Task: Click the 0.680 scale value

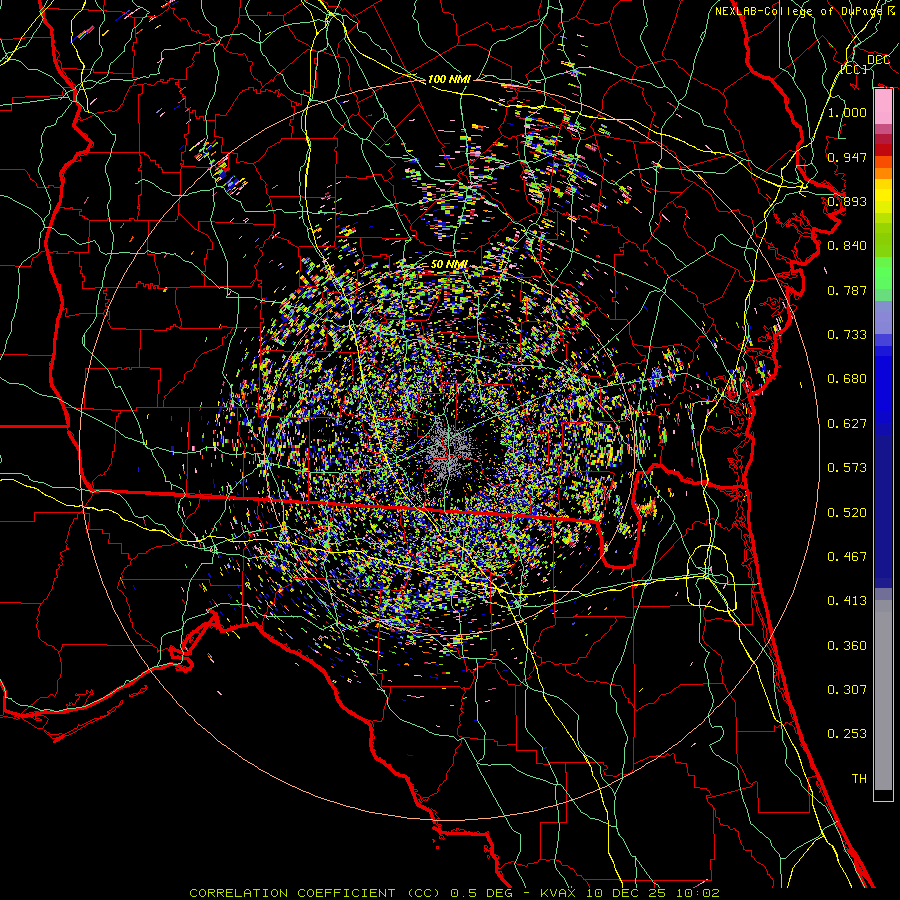Action: coord(847,379)
